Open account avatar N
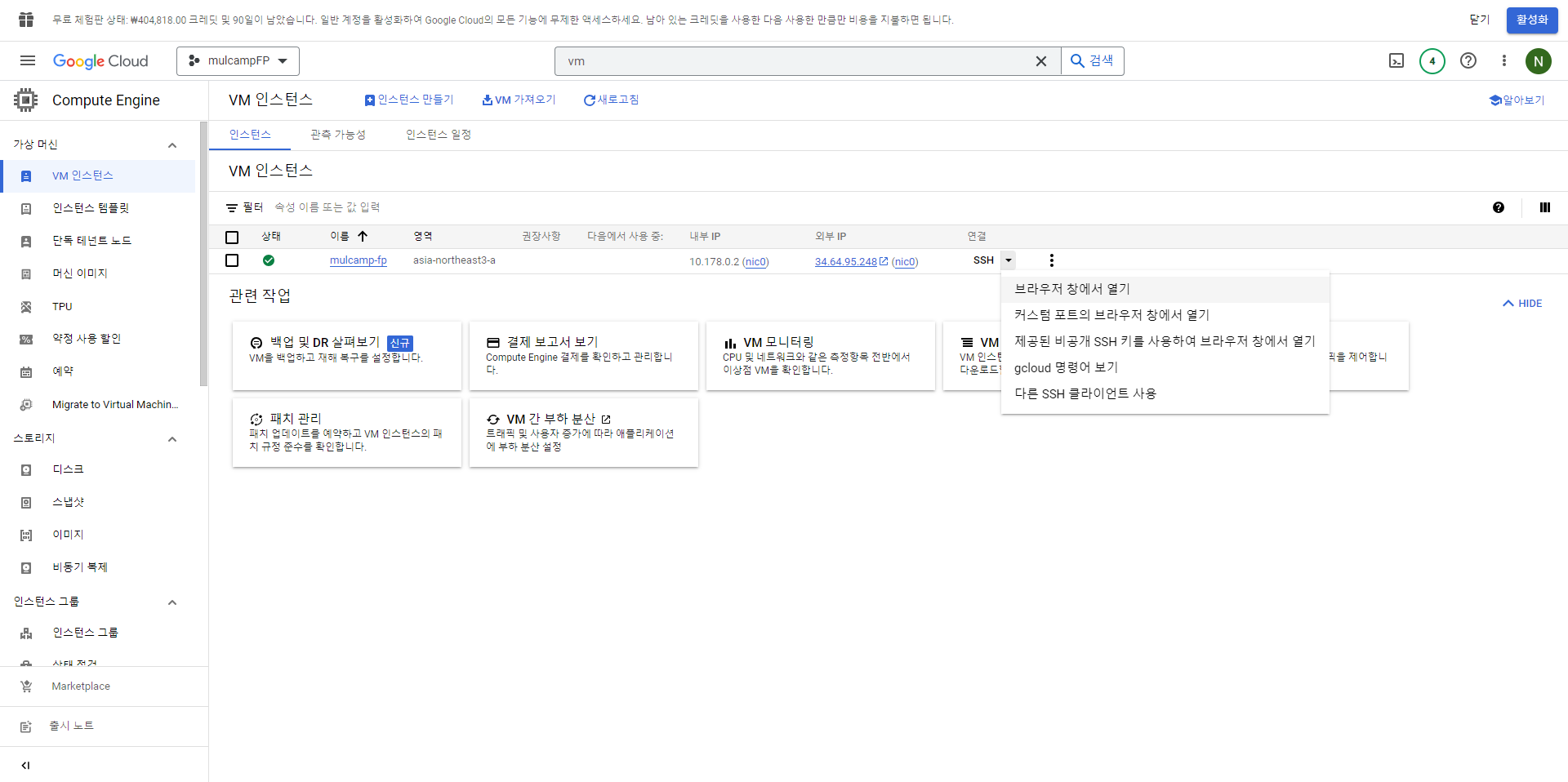 (1539, 60)
